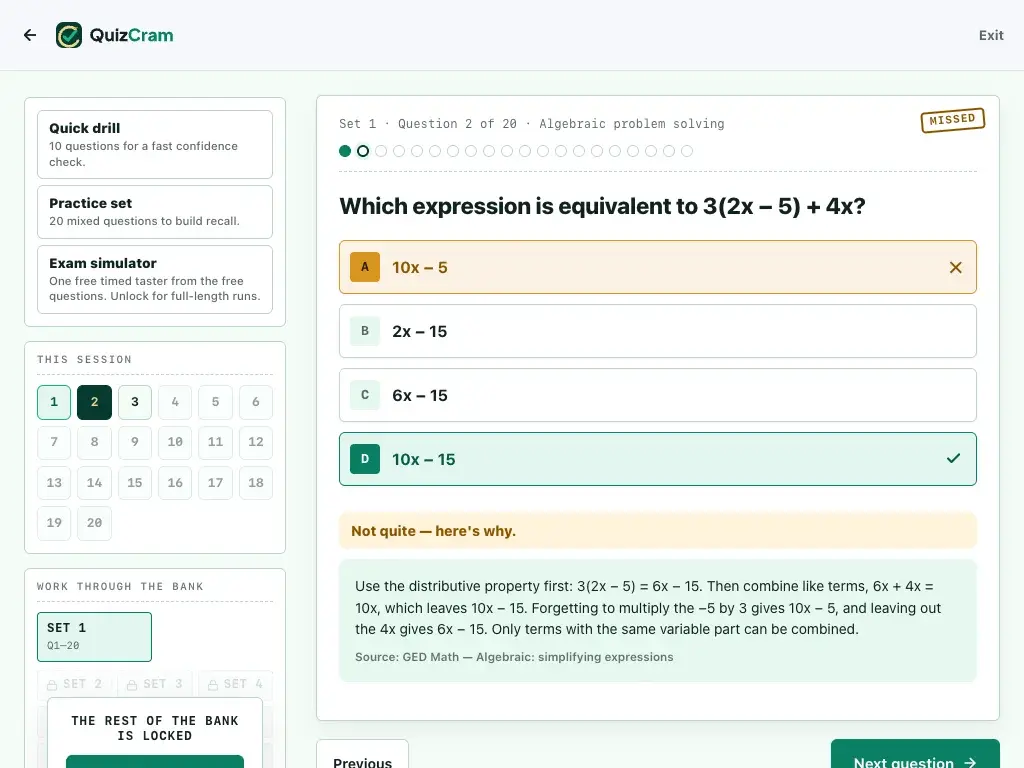Image resolution: width=1024 pixels, height=768 pixels.
Task: Jump to question 4 in session grid
Action: [175, 402]
